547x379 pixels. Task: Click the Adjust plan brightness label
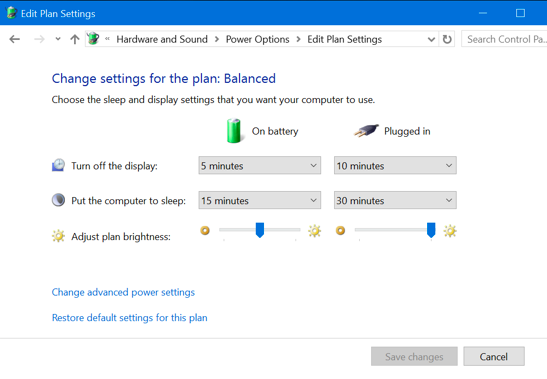point(121,237)
